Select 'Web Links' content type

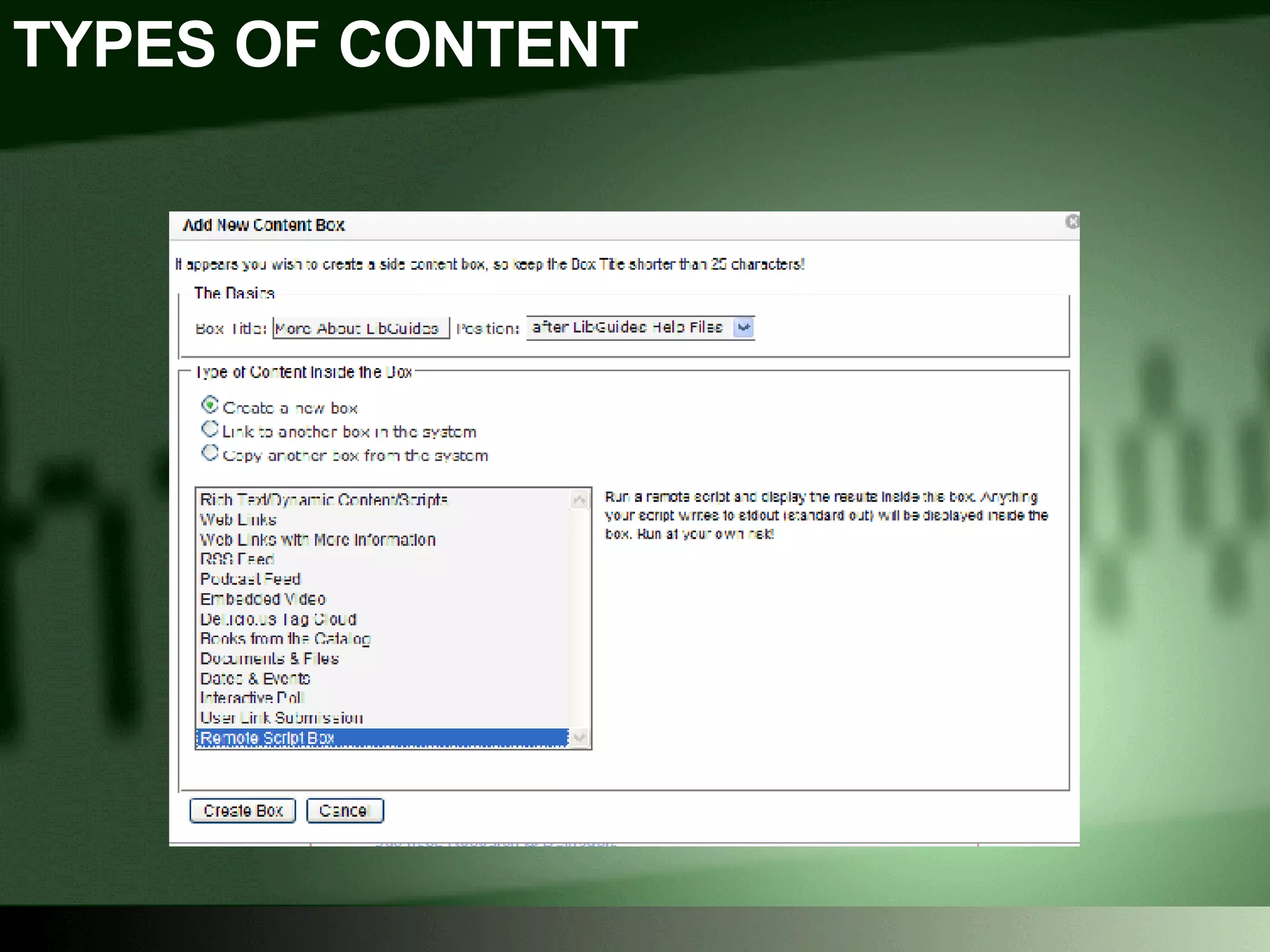point(383,519)
